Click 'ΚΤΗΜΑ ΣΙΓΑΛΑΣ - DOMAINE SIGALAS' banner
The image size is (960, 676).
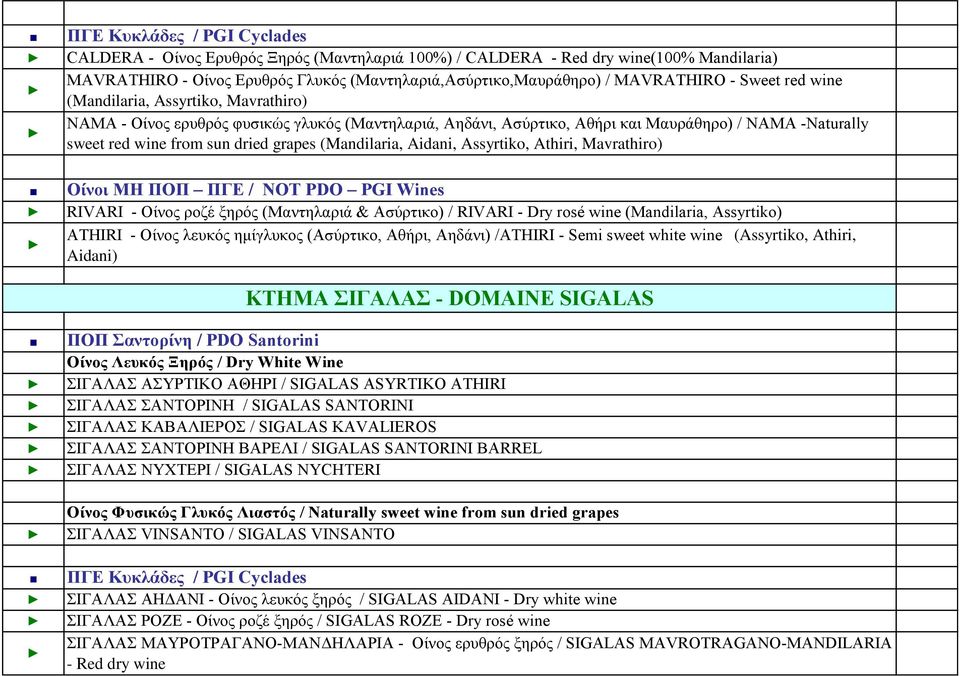coord(449,298)
